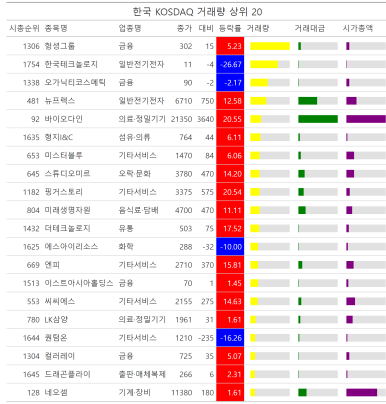
Task: Select the stock name 핑거스토리
Action: tap(64, 192)
